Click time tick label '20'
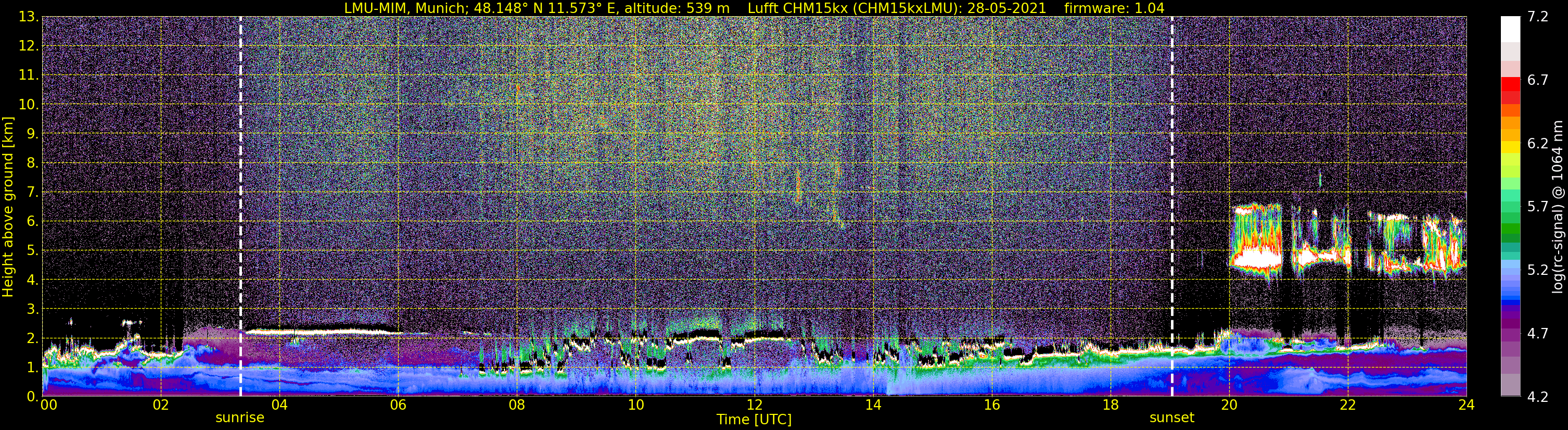This screenshot has width=1568, height=430. (1229, 405)
